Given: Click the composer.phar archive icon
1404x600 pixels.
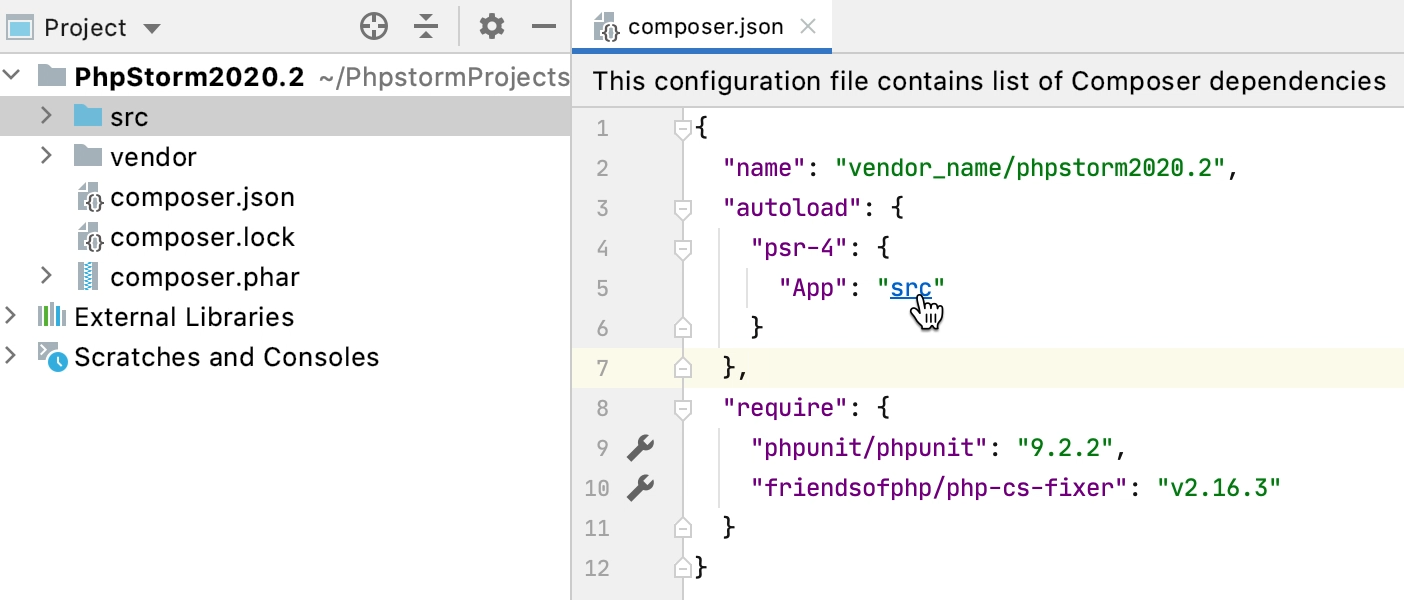Looking at the screenshot, I should point(89,277).
